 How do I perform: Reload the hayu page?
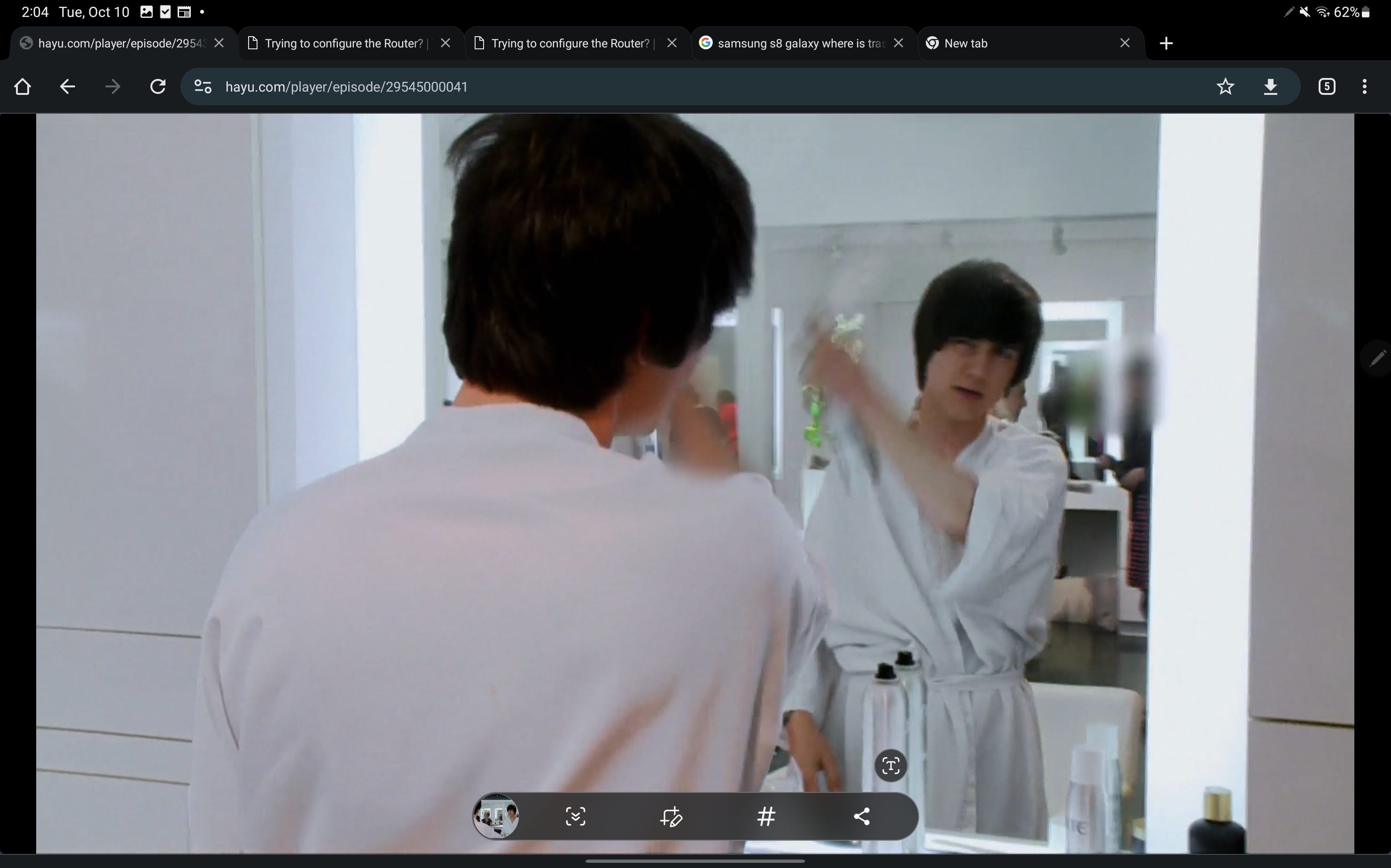tap(158, 87)
